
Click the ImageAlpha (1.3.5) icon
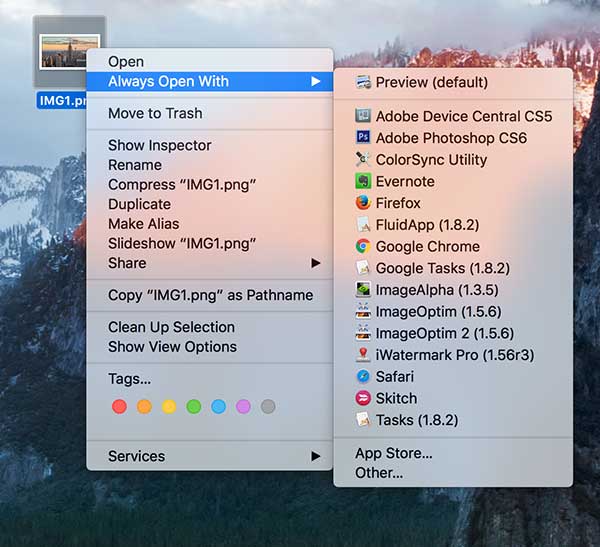[363, 289]
